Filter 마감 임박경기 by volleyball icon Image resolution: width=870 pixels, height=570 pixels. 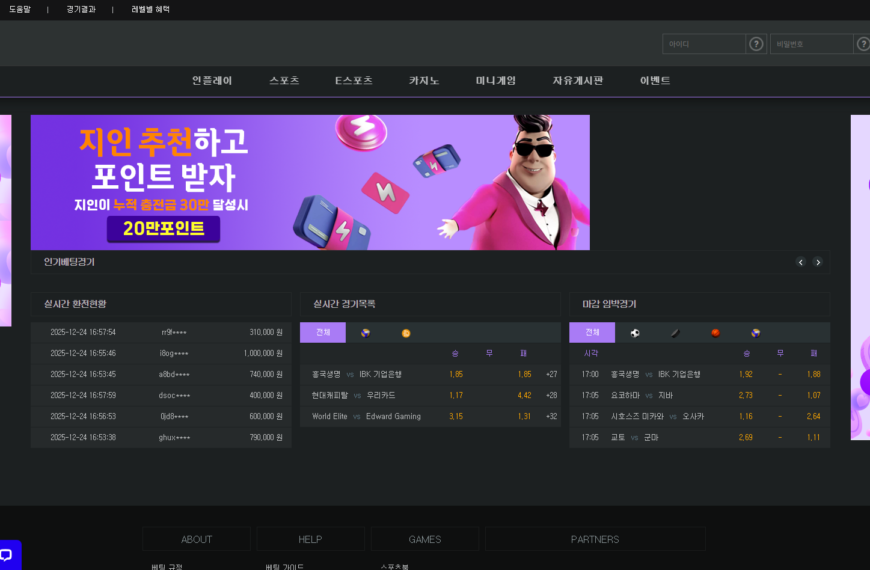pyautogui.click(x=756, y=333)
